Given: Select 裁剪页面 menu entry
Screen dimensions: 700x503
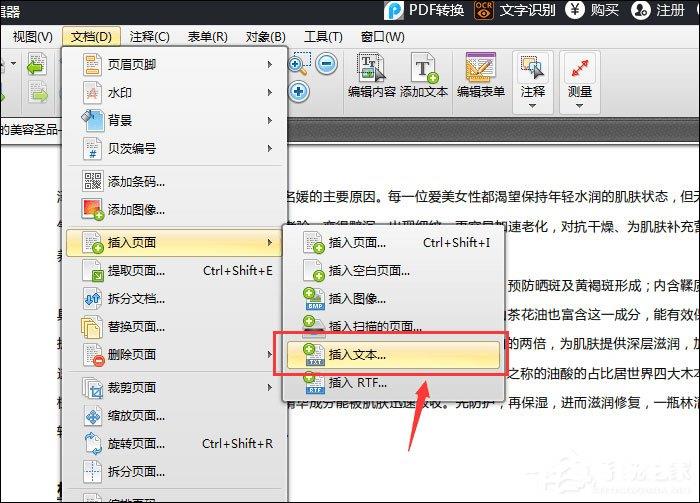Looking at the screenshot, I should [175, 387].
